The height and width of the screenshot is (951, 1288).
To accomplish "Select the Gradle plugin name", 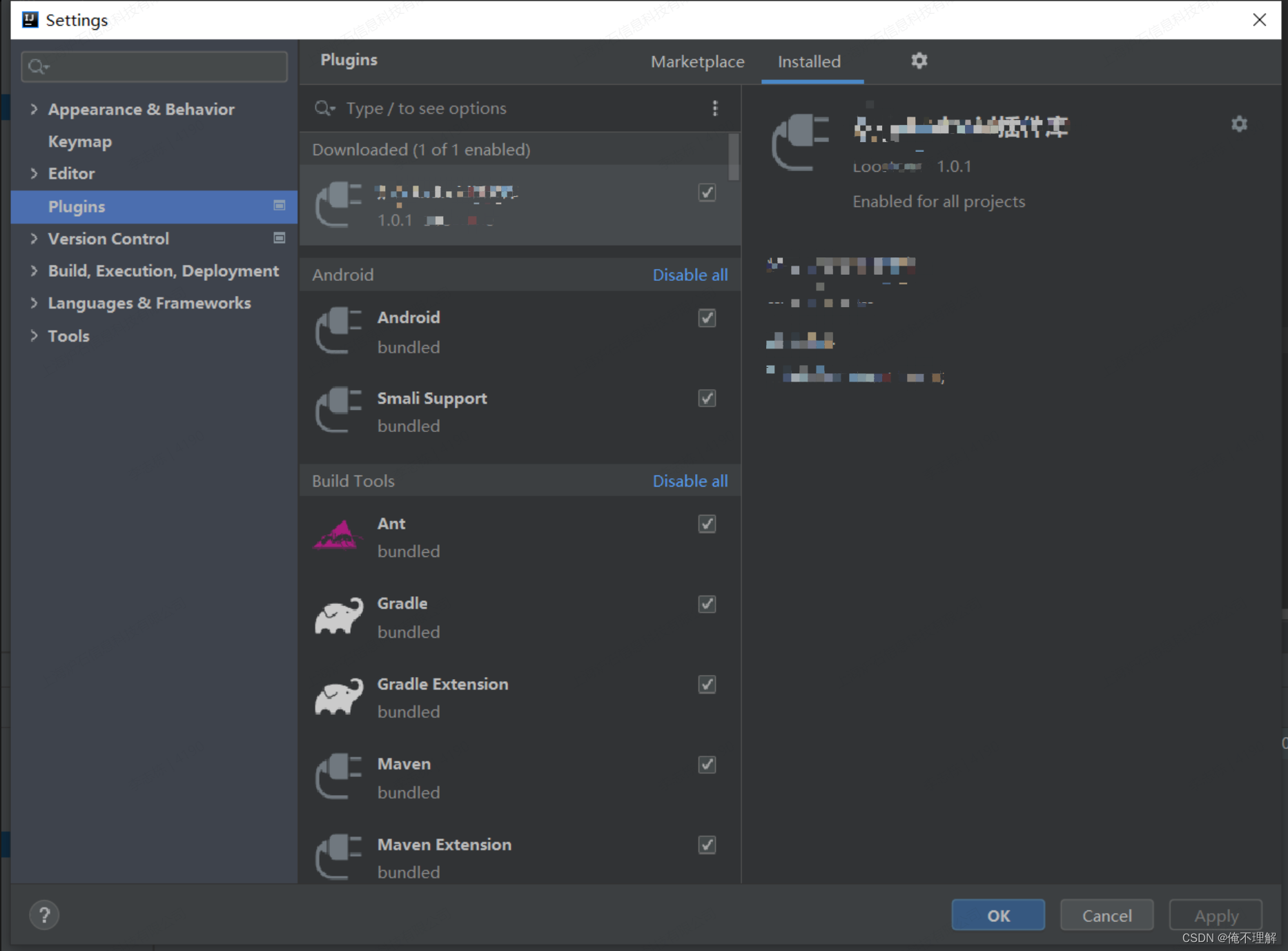I will 402,603.
